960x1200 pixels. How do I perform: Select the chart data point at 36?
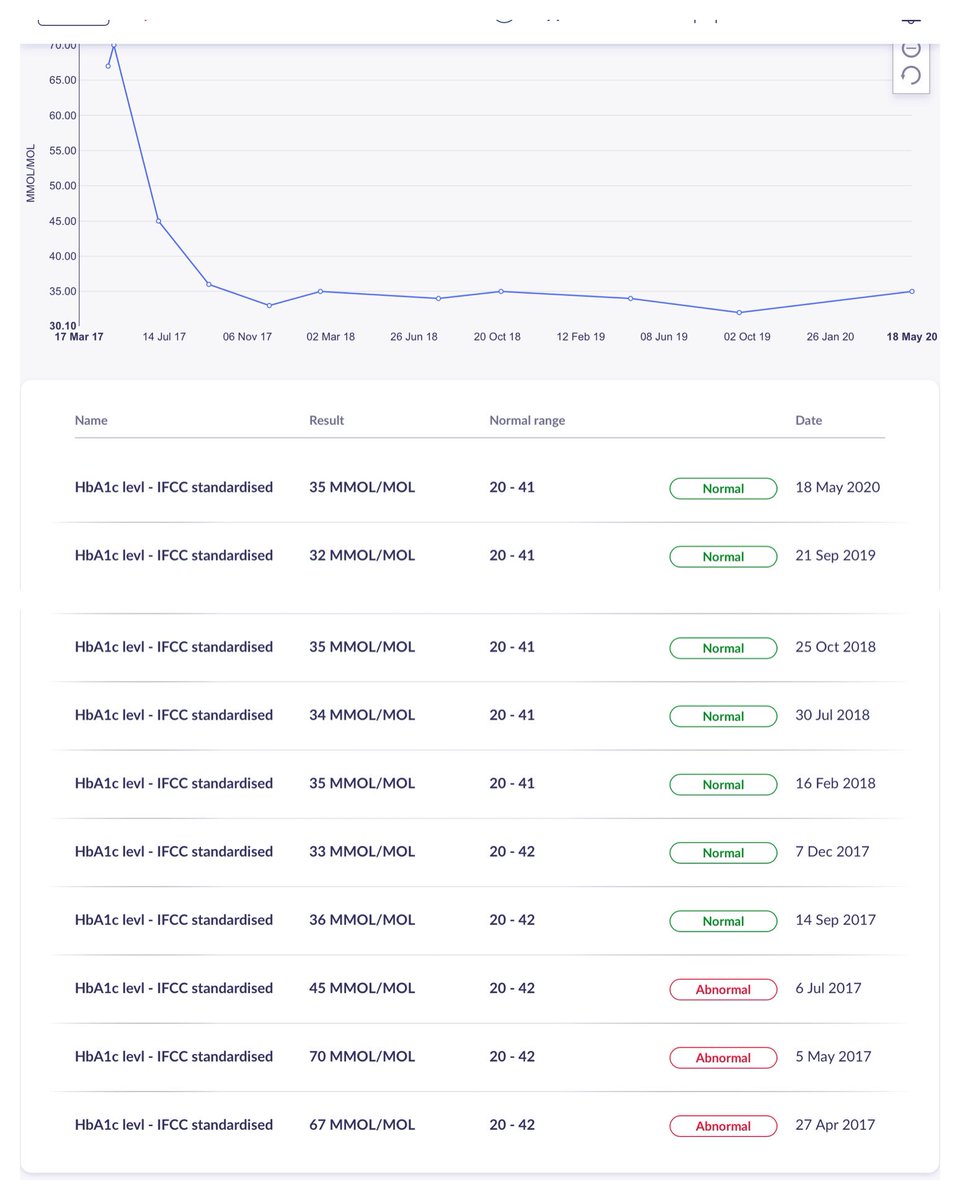click(208, 284)
